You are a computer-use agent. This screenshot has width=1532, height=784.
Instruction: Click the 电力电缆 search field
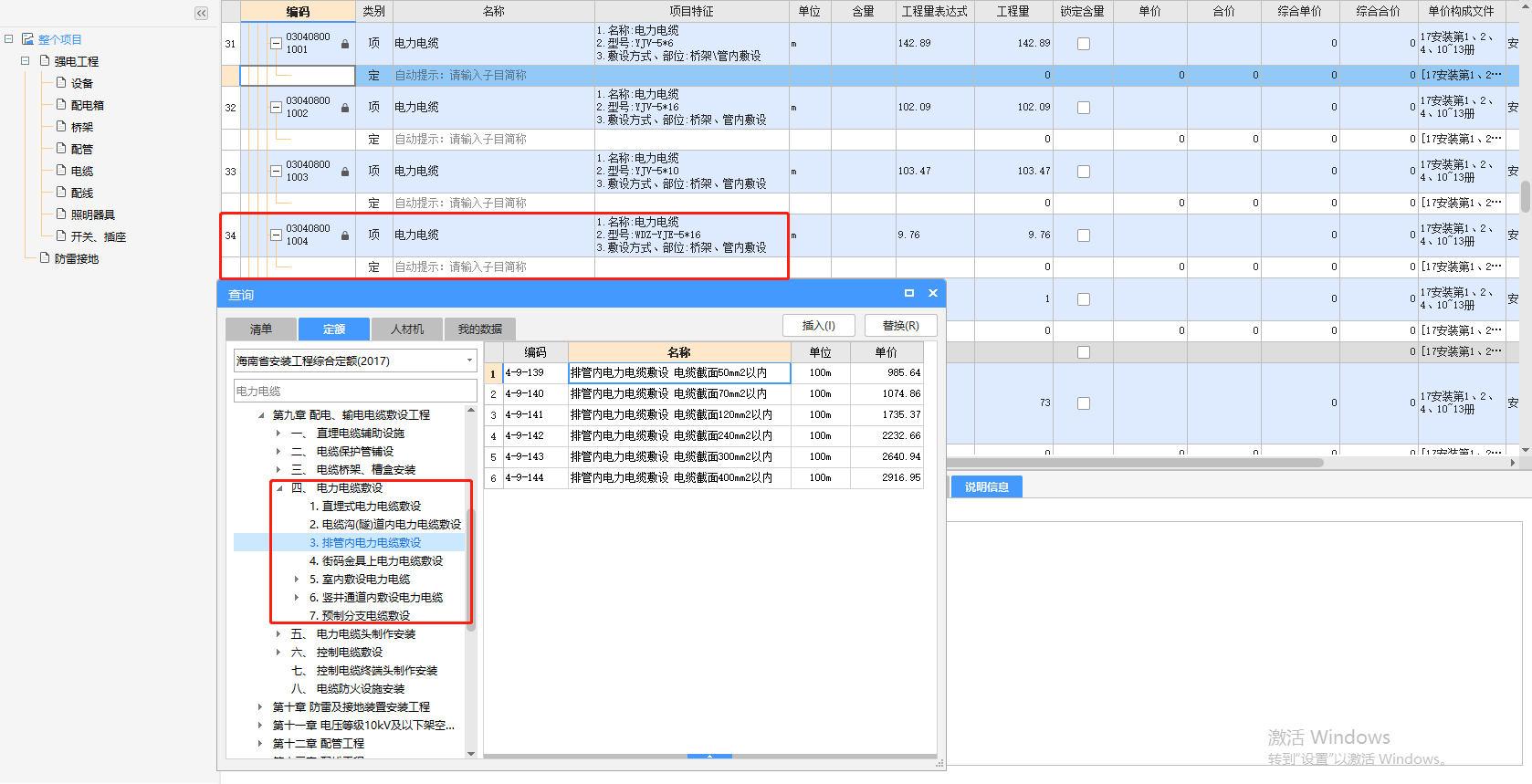click(355, 391)
